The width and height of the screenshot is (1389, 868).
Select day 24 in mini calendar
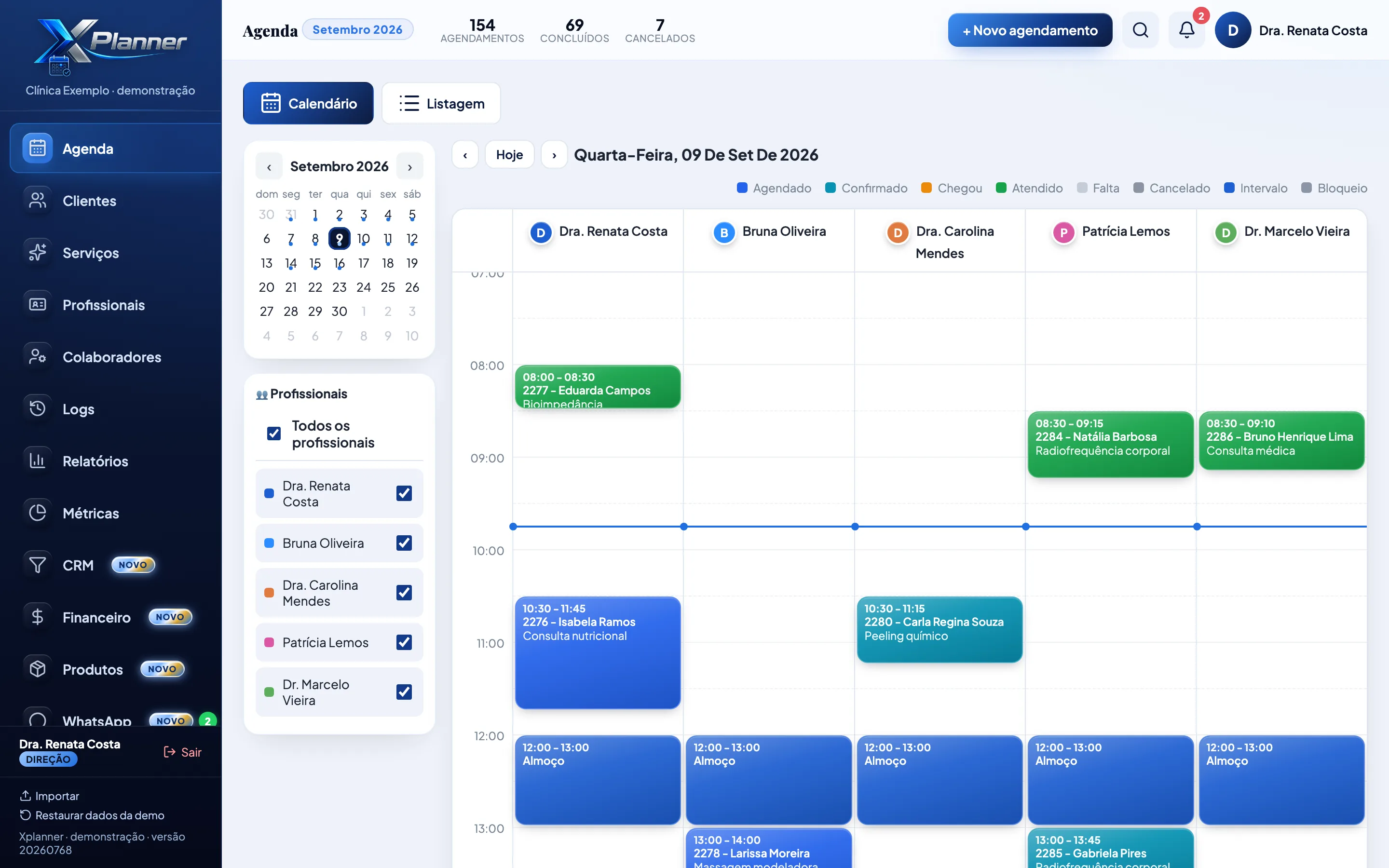tap(363, 287)
